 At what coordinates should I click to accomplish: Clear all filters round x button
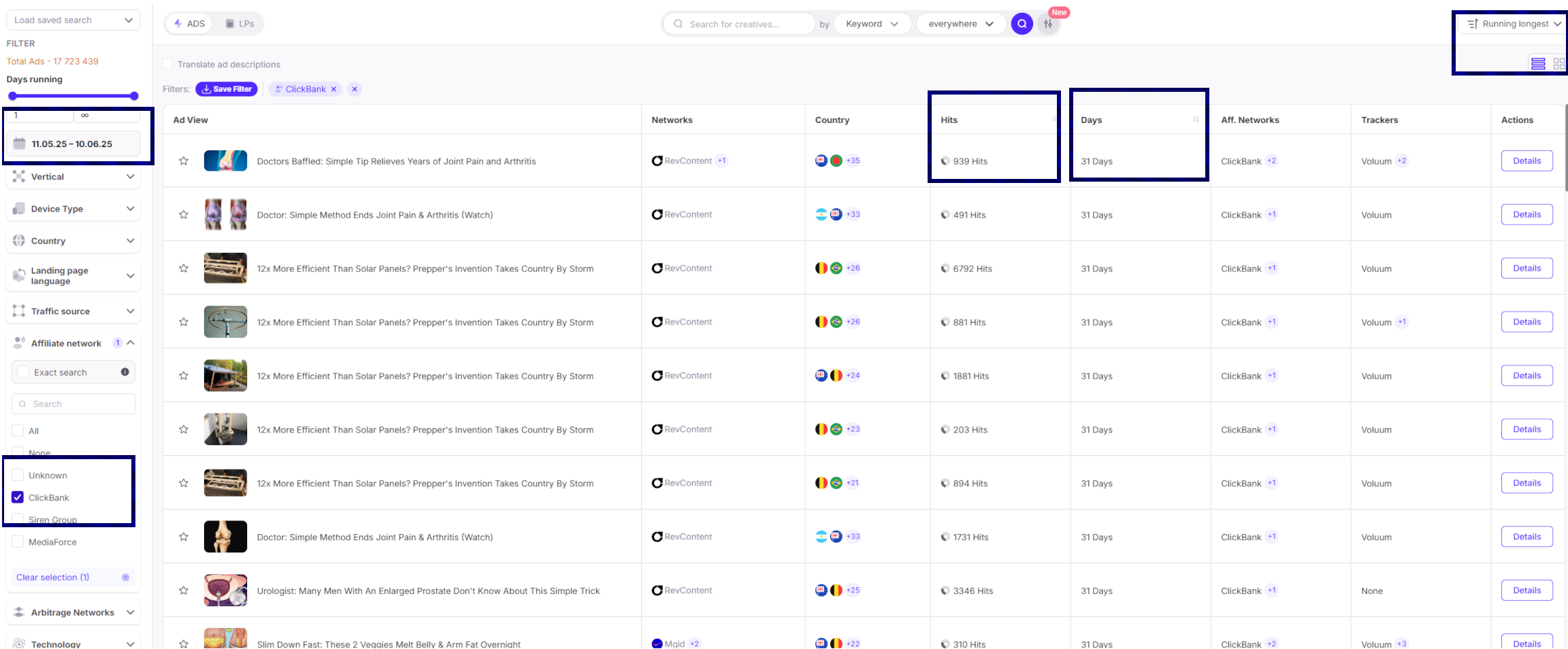click(x=355, y=89)
